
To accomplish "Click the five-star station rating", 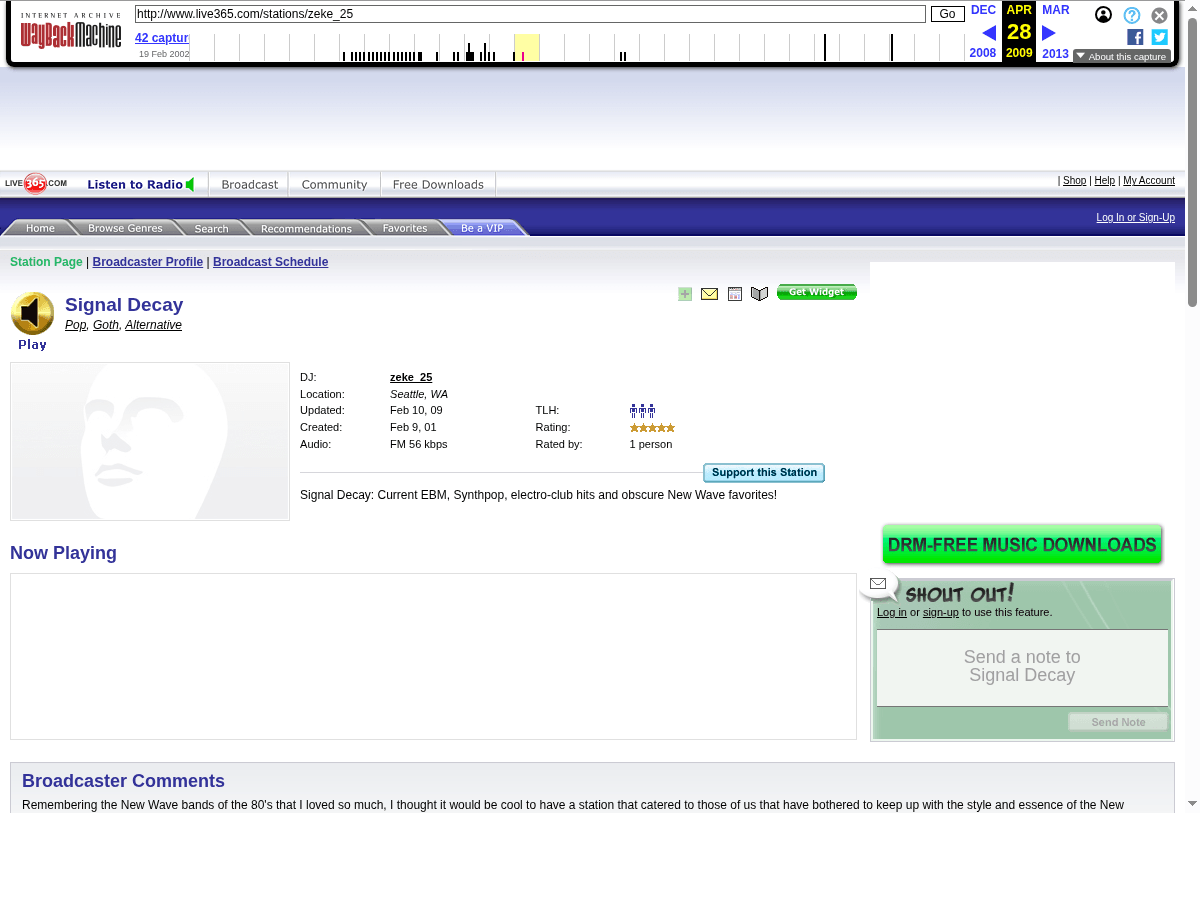I will point(652,427).
